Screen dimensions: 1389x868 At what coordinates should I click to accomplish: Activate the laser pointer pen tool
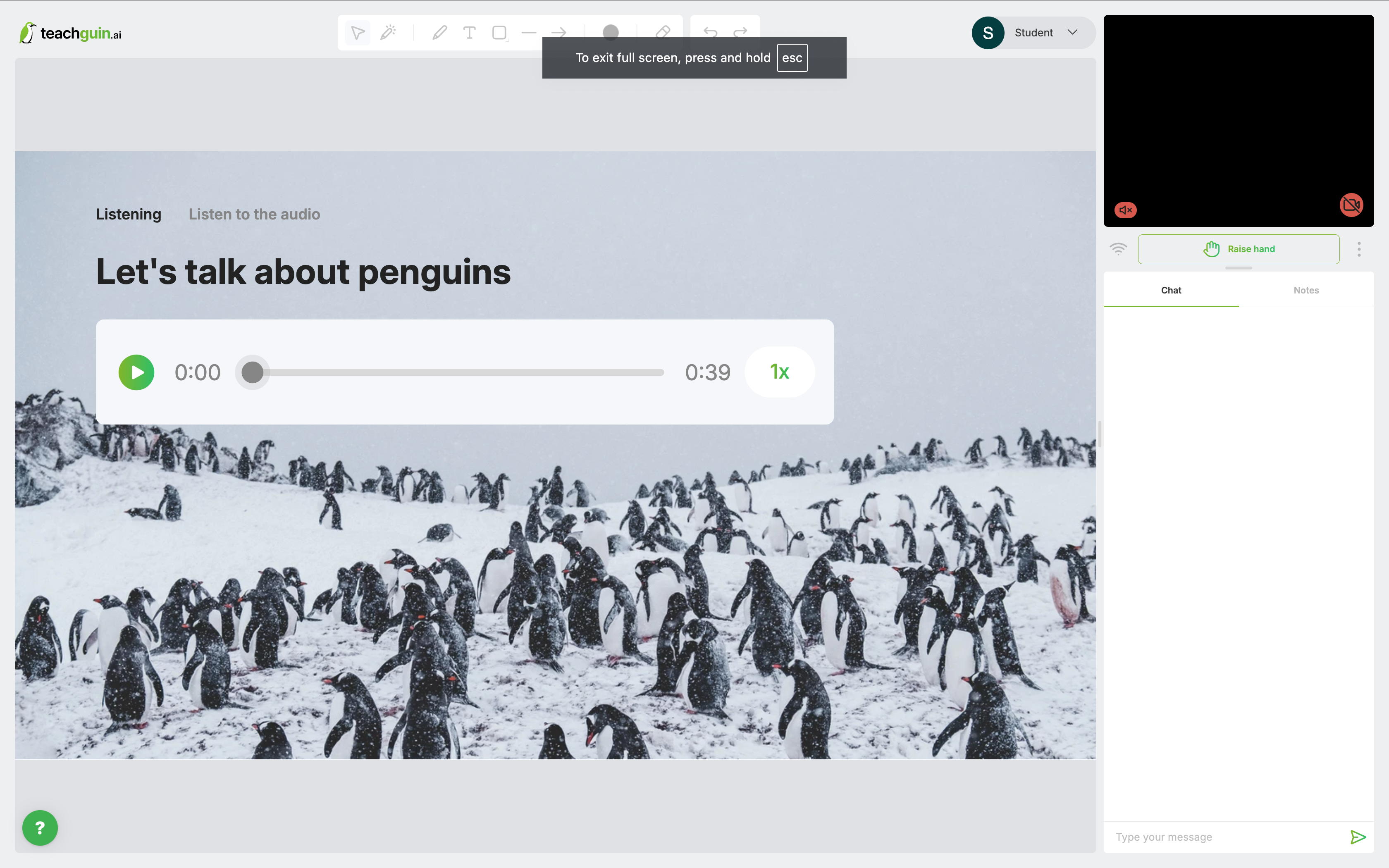tap(388, 33)
